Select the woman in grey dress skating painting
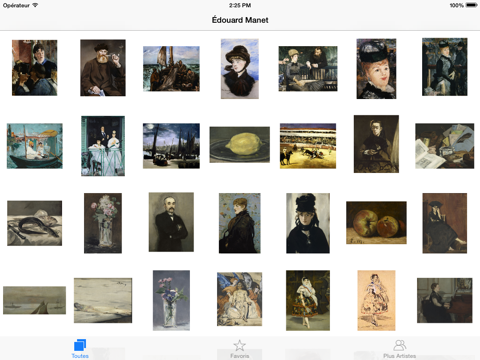 pos(445,67)
